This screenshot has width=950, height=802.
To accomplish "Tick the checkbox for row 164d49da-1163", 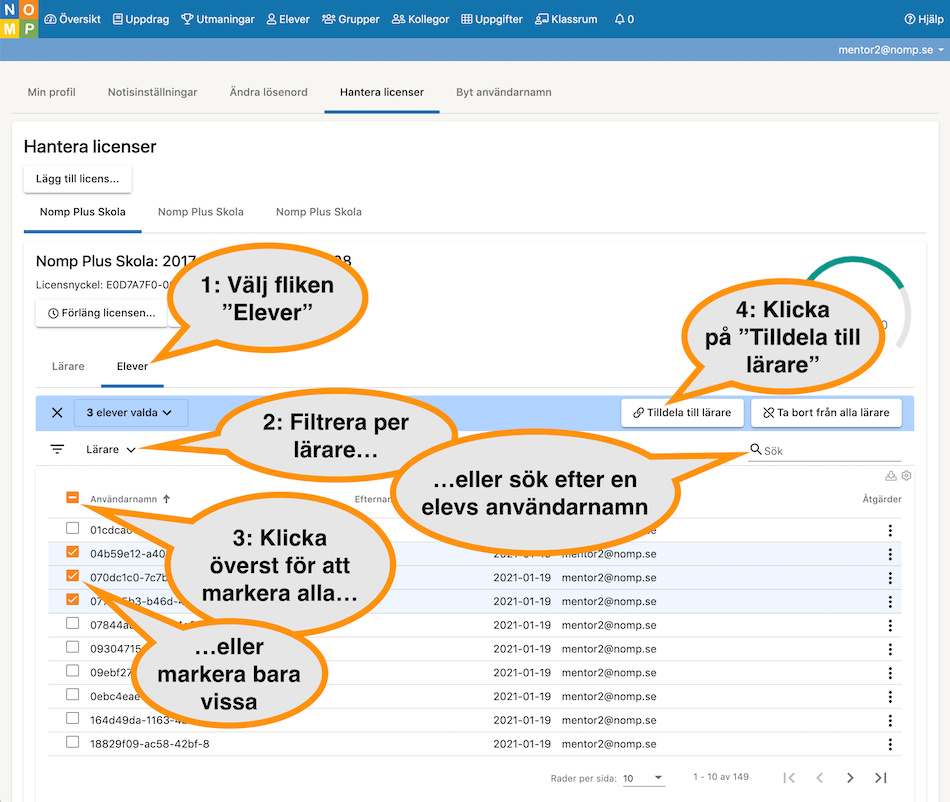I will click(x=72, y=718).
